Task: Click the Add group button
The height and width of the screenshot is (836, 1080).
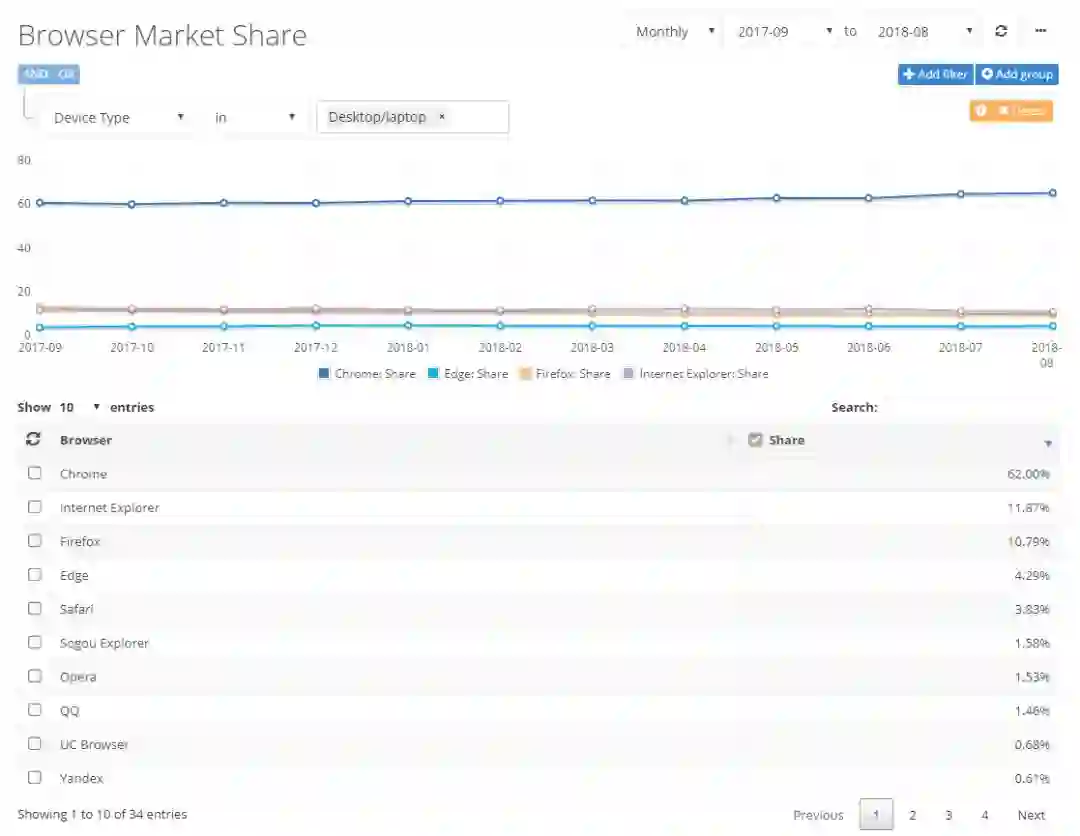Action: pos(1017,74)
